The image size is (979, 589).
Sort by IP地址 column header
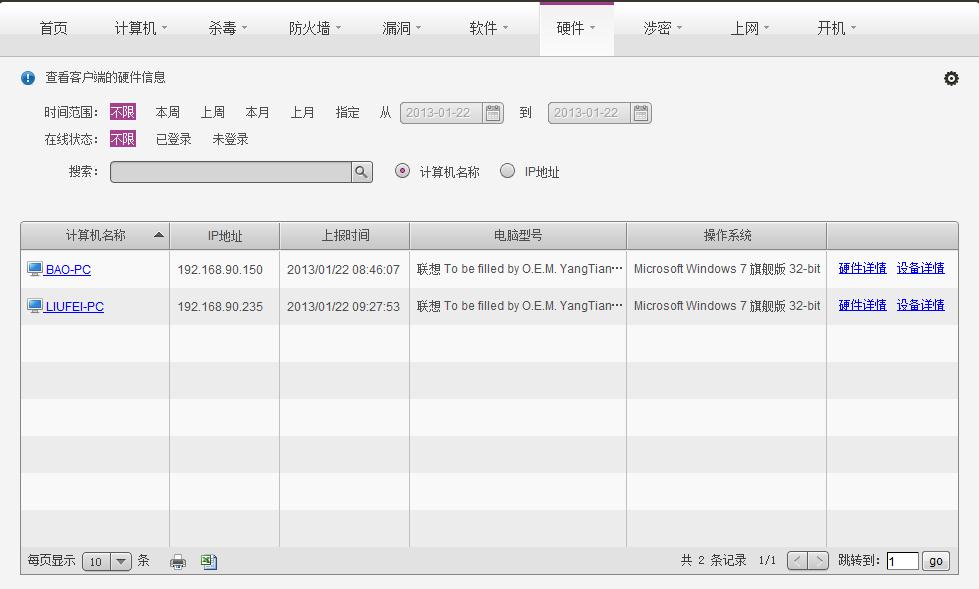225,235
